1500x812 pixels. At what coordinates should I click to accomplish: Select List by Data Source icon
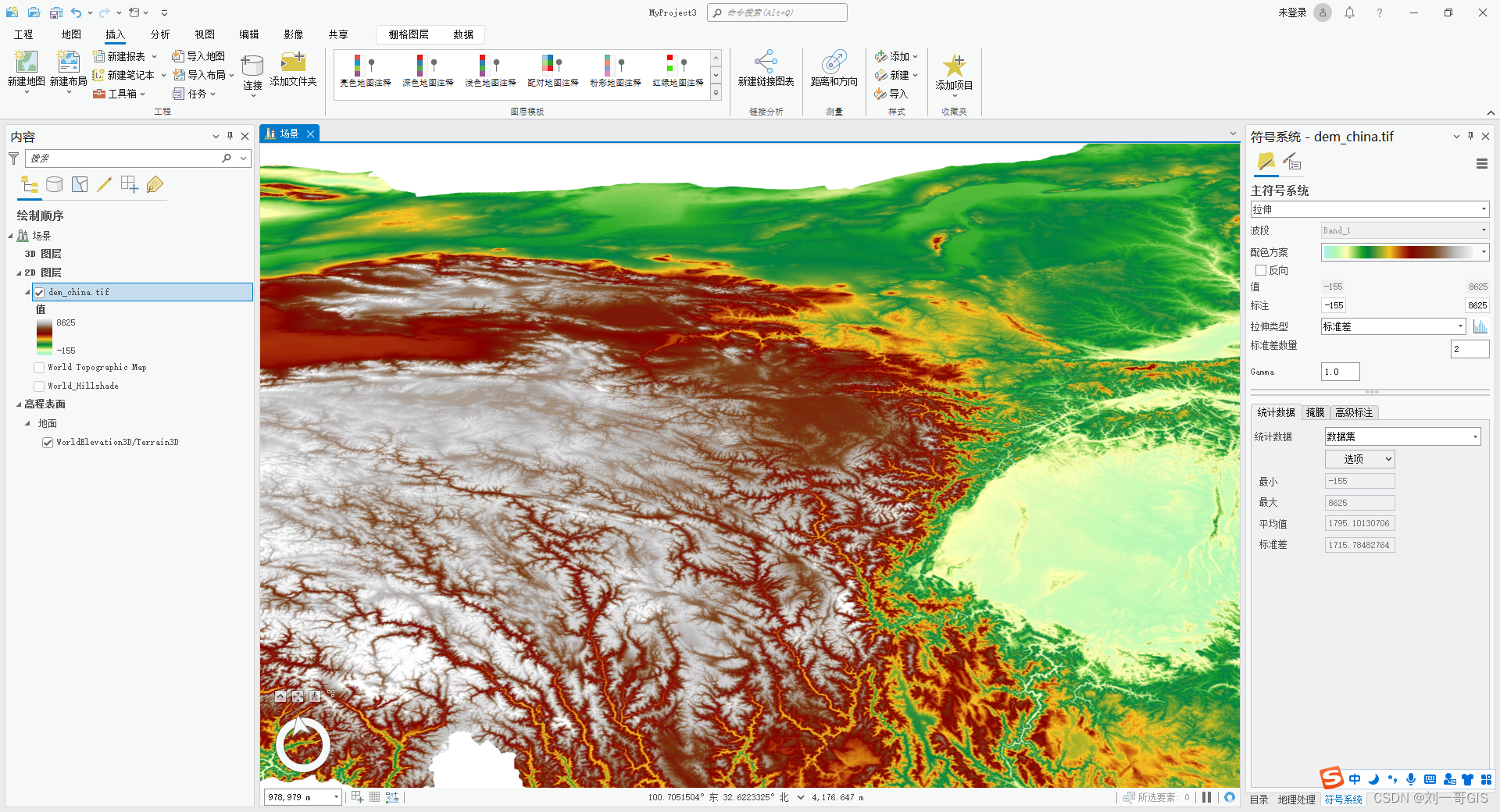pyautogui.click(x=54, y=184)
